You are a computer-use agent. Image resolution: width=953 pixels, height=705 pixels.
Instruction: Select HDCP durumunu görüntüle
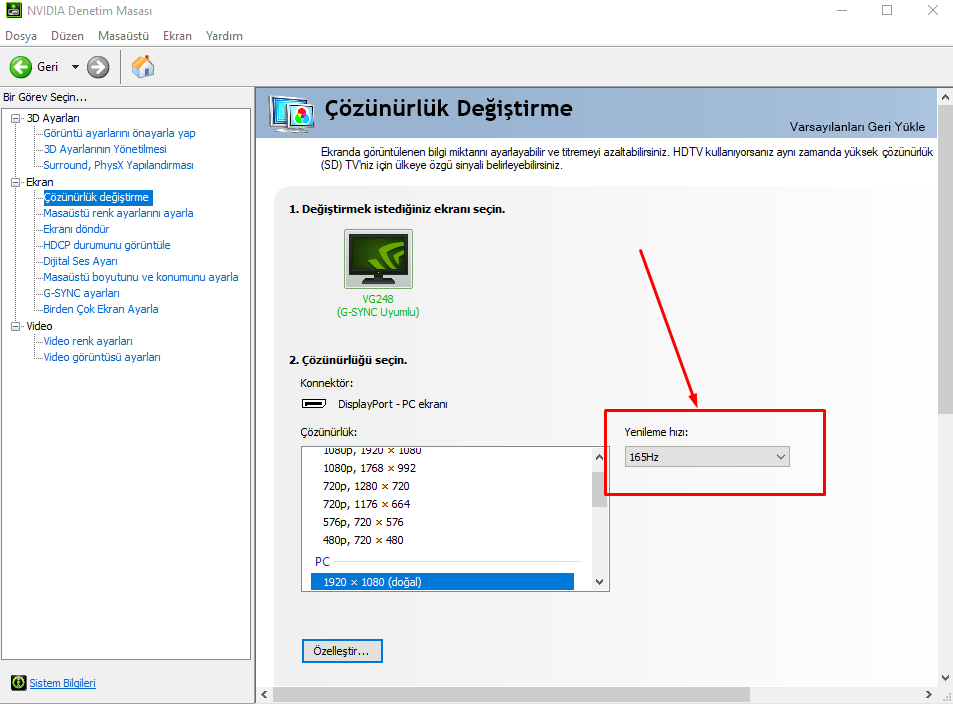(x=107, y=245)
